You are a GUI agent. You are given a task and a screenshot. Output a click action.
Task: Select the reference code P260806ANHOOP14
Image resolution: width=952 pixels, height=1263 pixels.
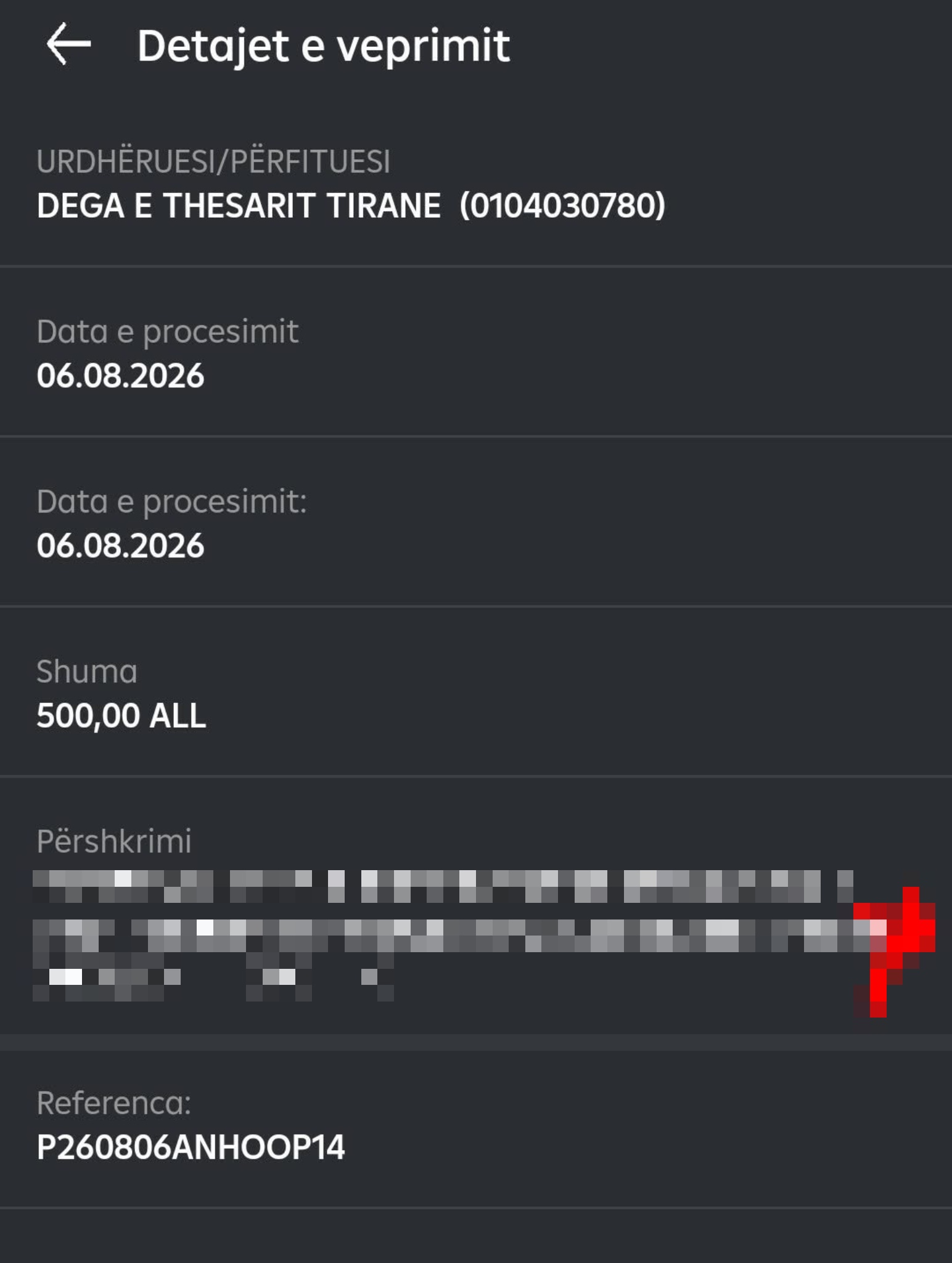point(191,1147)
